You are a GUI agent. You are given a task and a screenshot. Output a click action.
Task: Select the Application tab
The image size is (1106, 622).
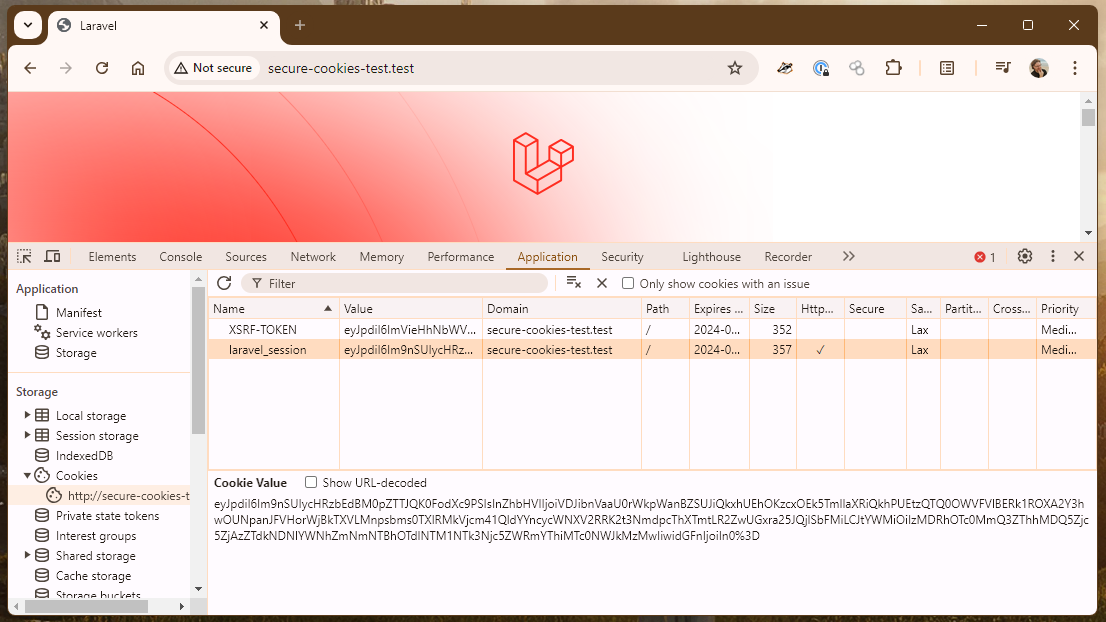coord(547,257)
